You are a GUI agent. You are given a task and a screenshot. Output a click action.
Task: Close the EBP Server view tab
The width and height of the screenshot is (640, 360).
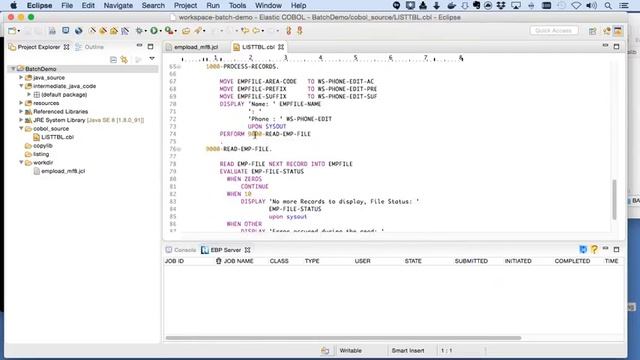click(247, 250)
